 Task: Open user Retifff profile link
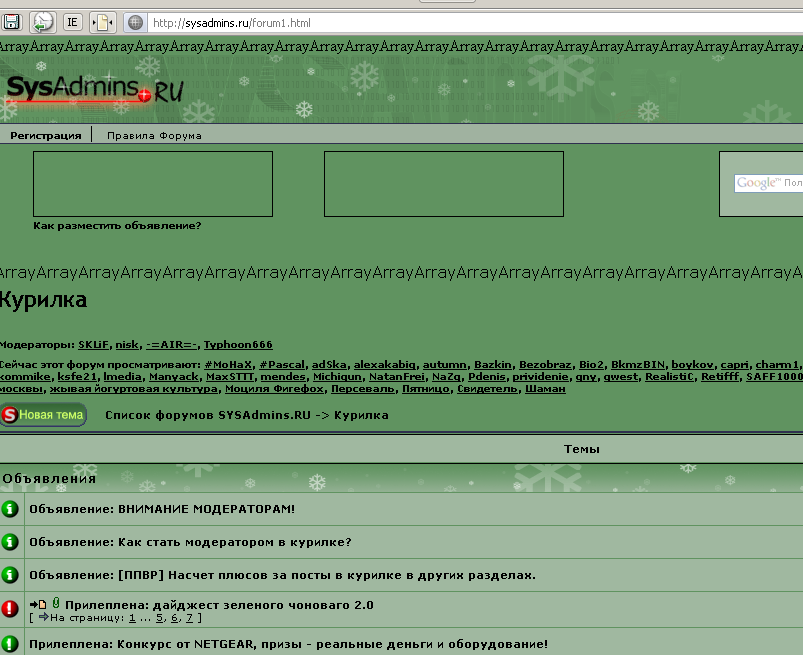(x=720, y=377)
